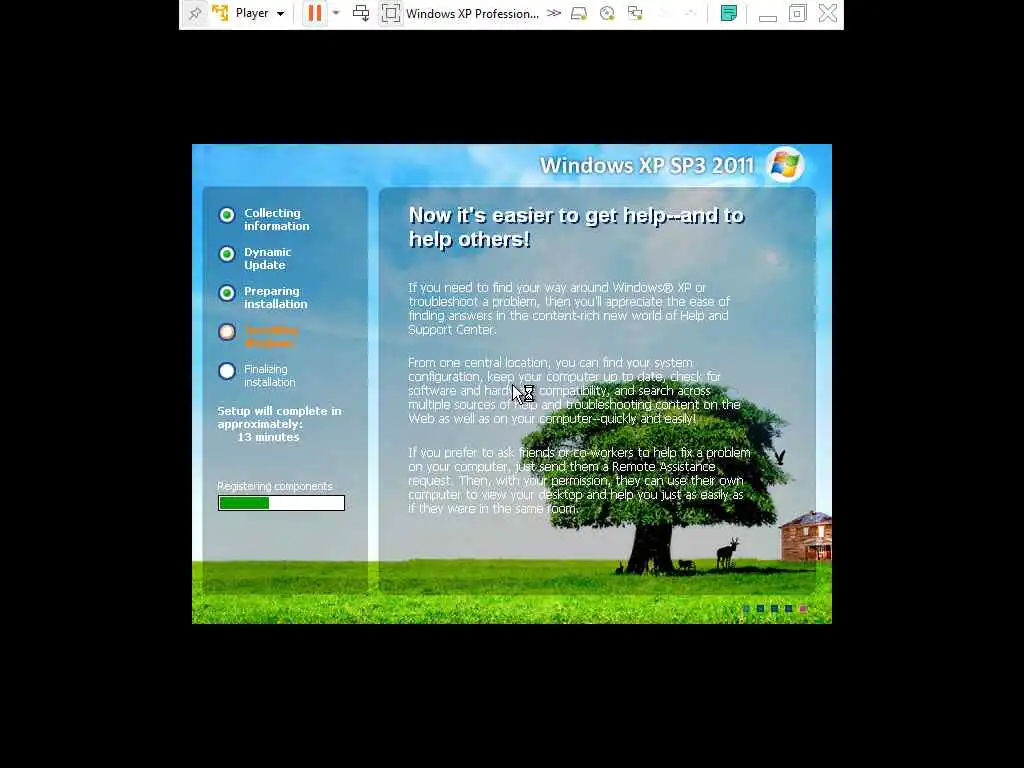The image size is (1024, 768).
Task: Expand the power options dropdown arrow
Action: pyautogui.click(x=336, y=13)
